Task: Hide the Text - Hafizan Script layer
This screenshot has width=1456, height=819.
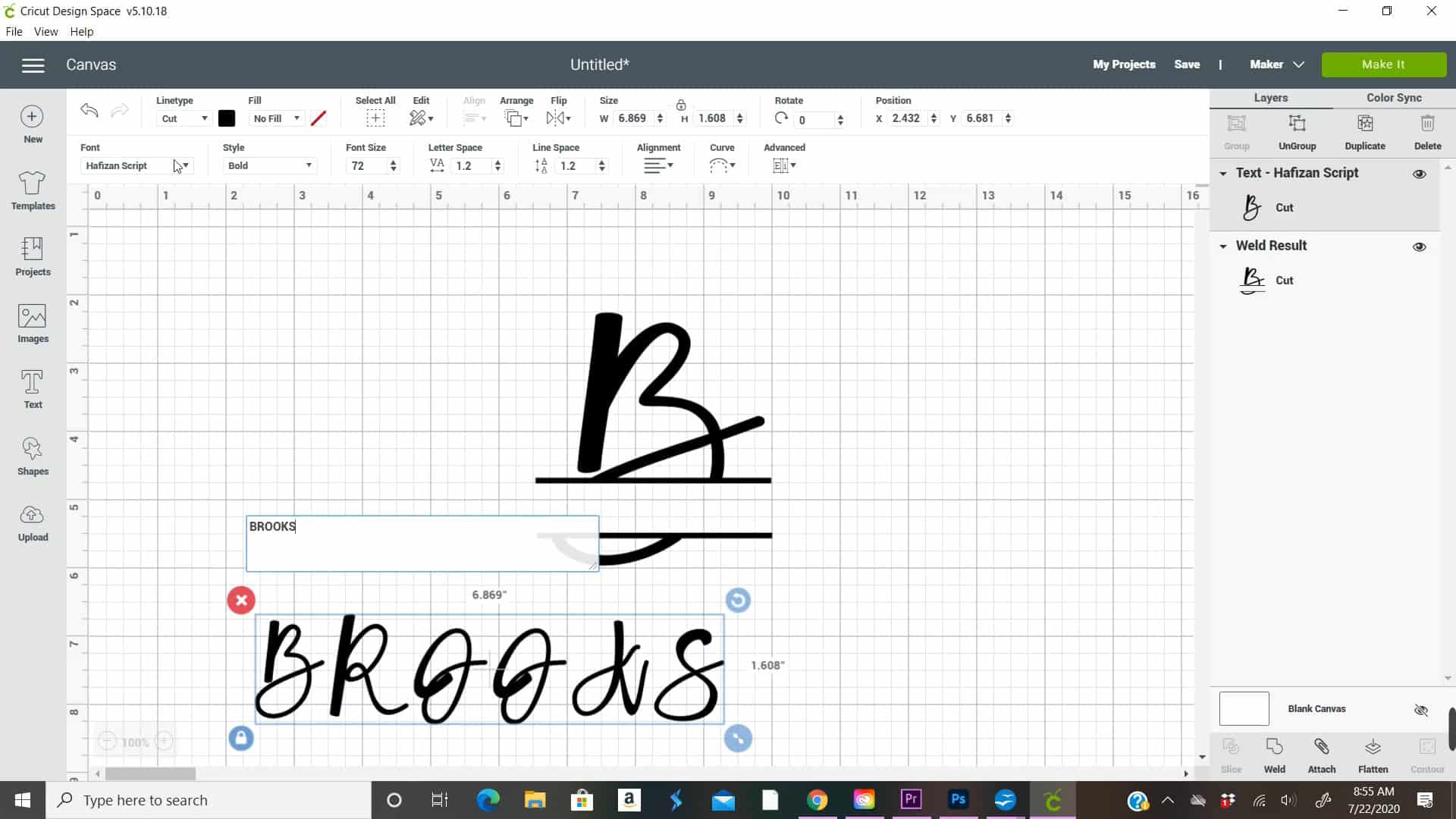Action: (1420, 174)
